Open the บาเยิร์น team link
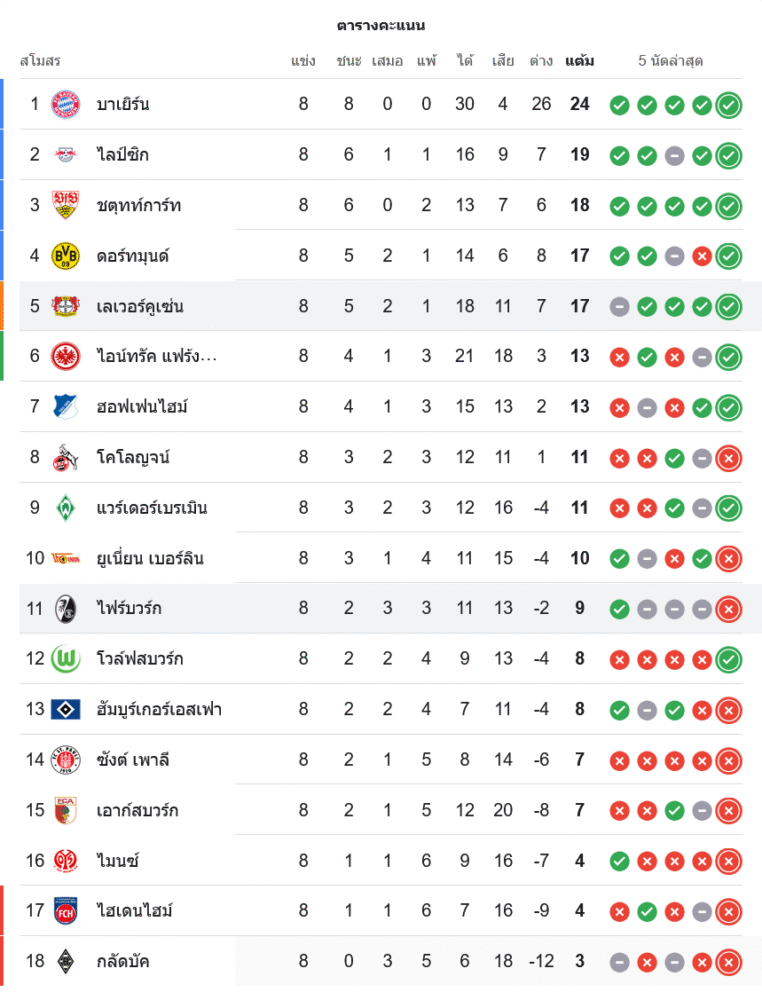762x1000 pixels. coord(123,104)
